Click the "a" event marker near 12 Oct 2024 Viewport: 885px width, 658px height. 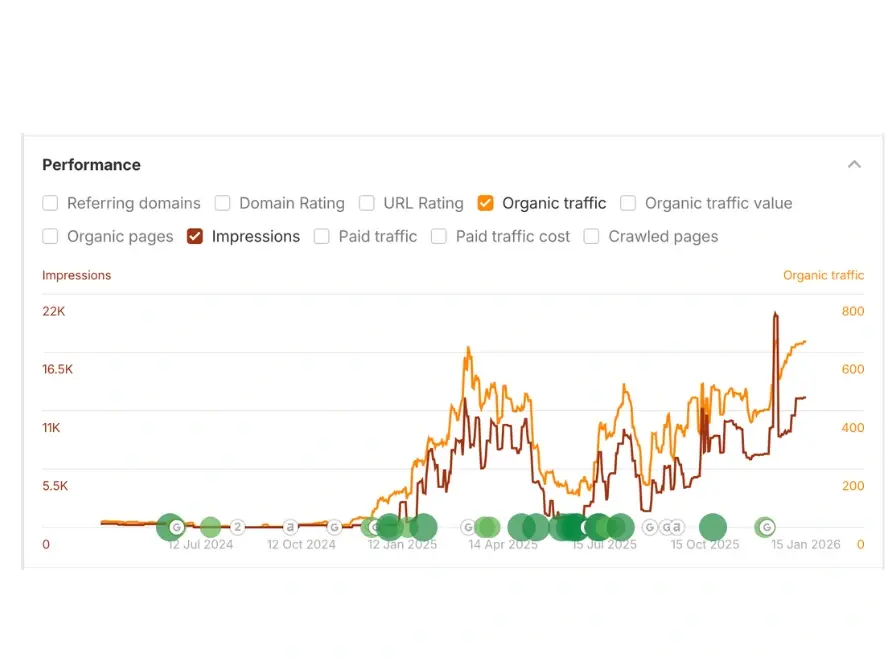[290, 526]
